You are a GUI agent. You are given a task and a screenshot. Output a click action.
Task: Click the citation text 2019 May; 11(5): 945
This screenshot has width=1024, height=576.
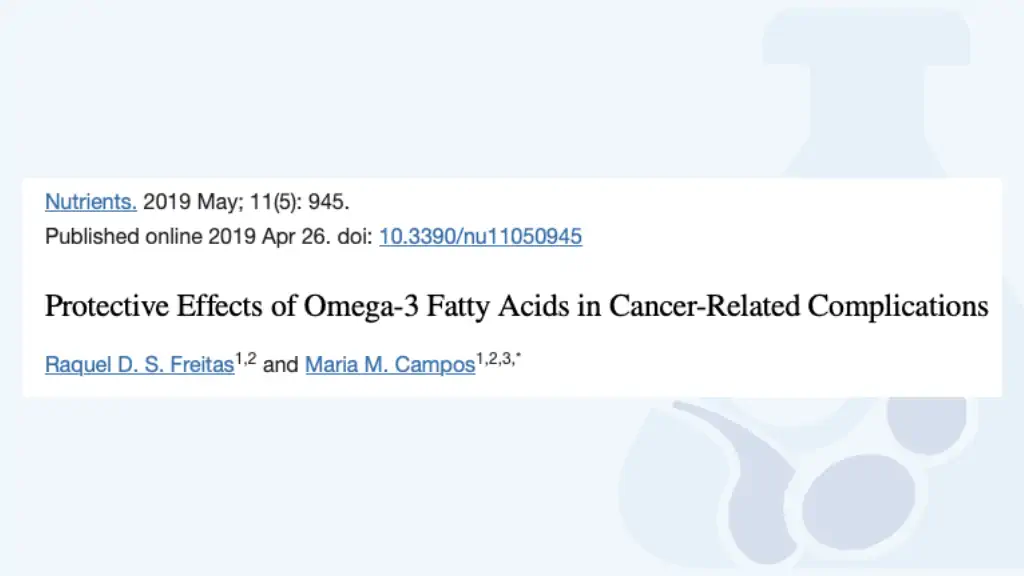tap(246, 202)
